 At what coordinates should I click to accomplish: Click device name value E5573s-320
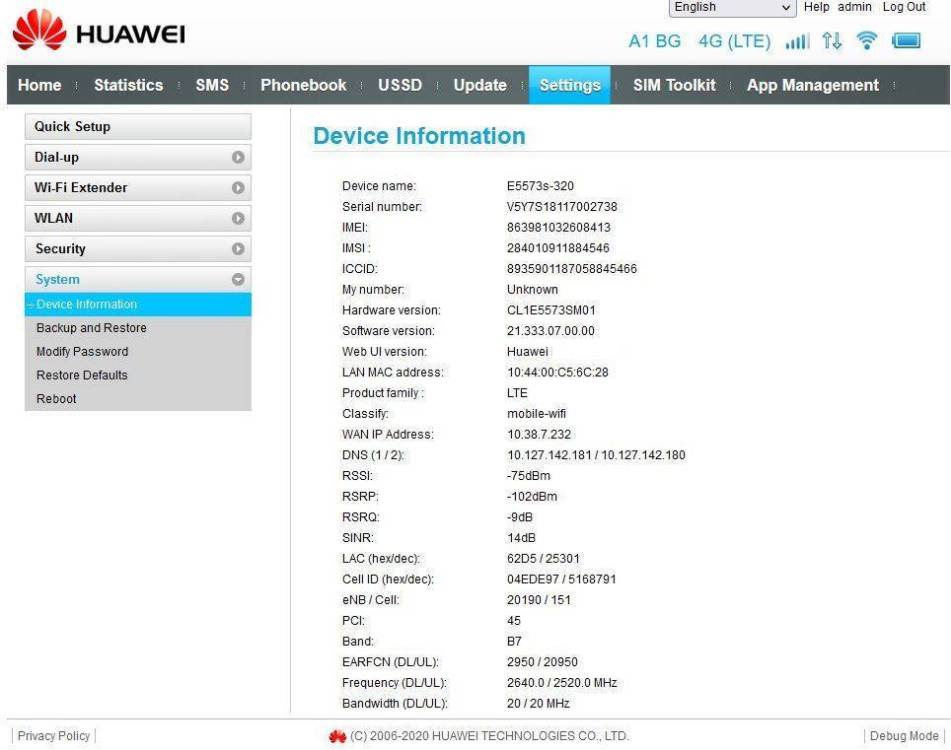pyautogui.click(x=540, y=186)
